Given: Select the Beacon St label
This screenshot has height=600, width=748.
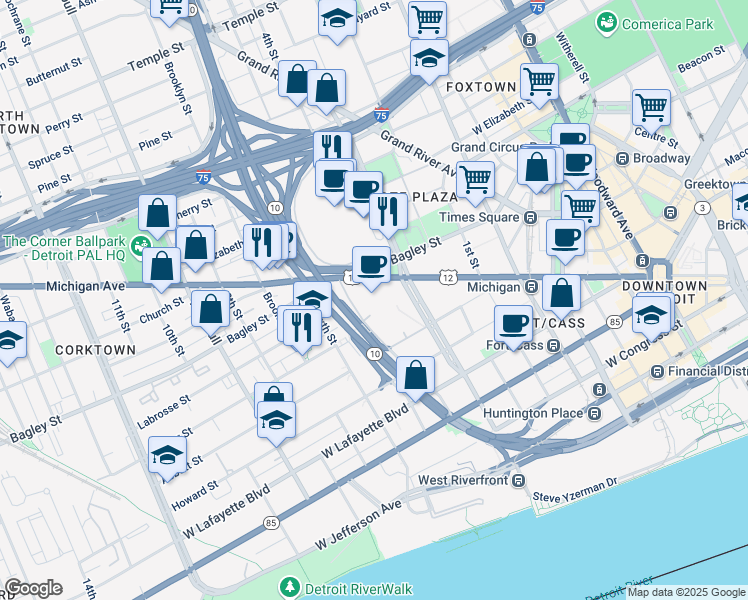Looking at the screenshot, I should tap(701, 59).
